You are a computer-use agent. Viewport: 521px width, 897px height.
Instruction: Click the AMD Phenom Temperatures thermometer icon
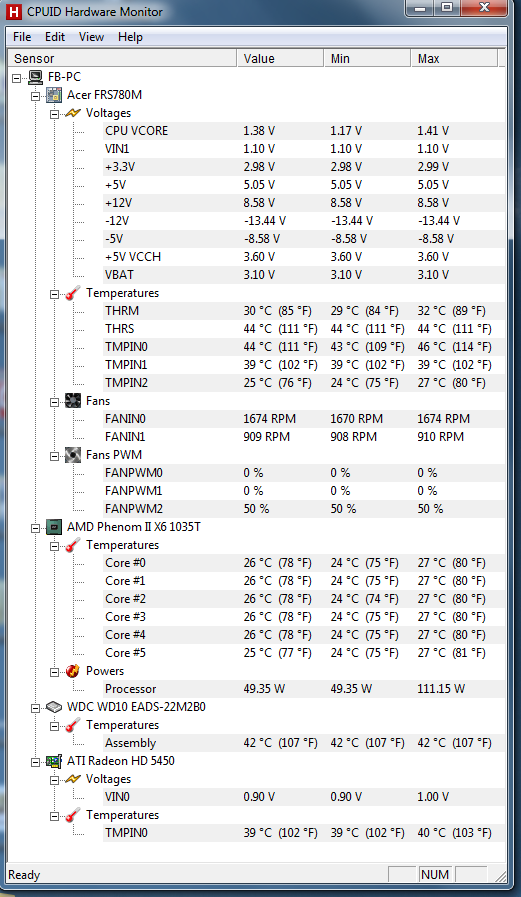(73, 545)
